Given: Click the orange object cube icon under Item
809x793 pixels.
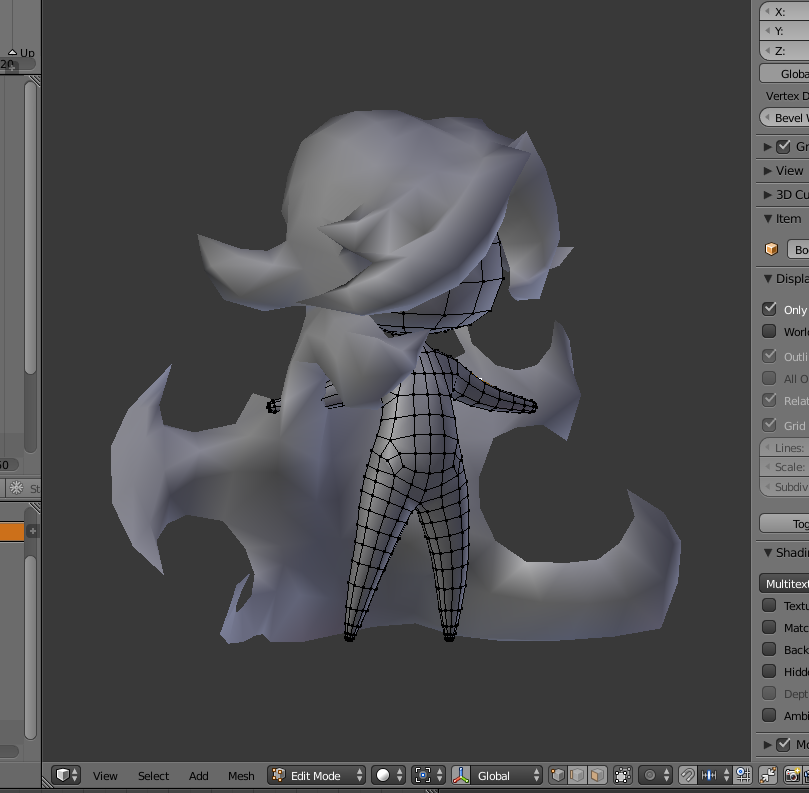Looking at the screenshot, I should click(771, 249).
